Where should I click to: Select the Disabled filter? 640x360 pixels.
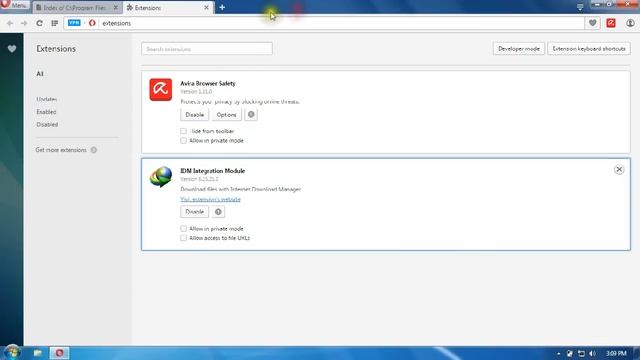click(x=47, y=124)
